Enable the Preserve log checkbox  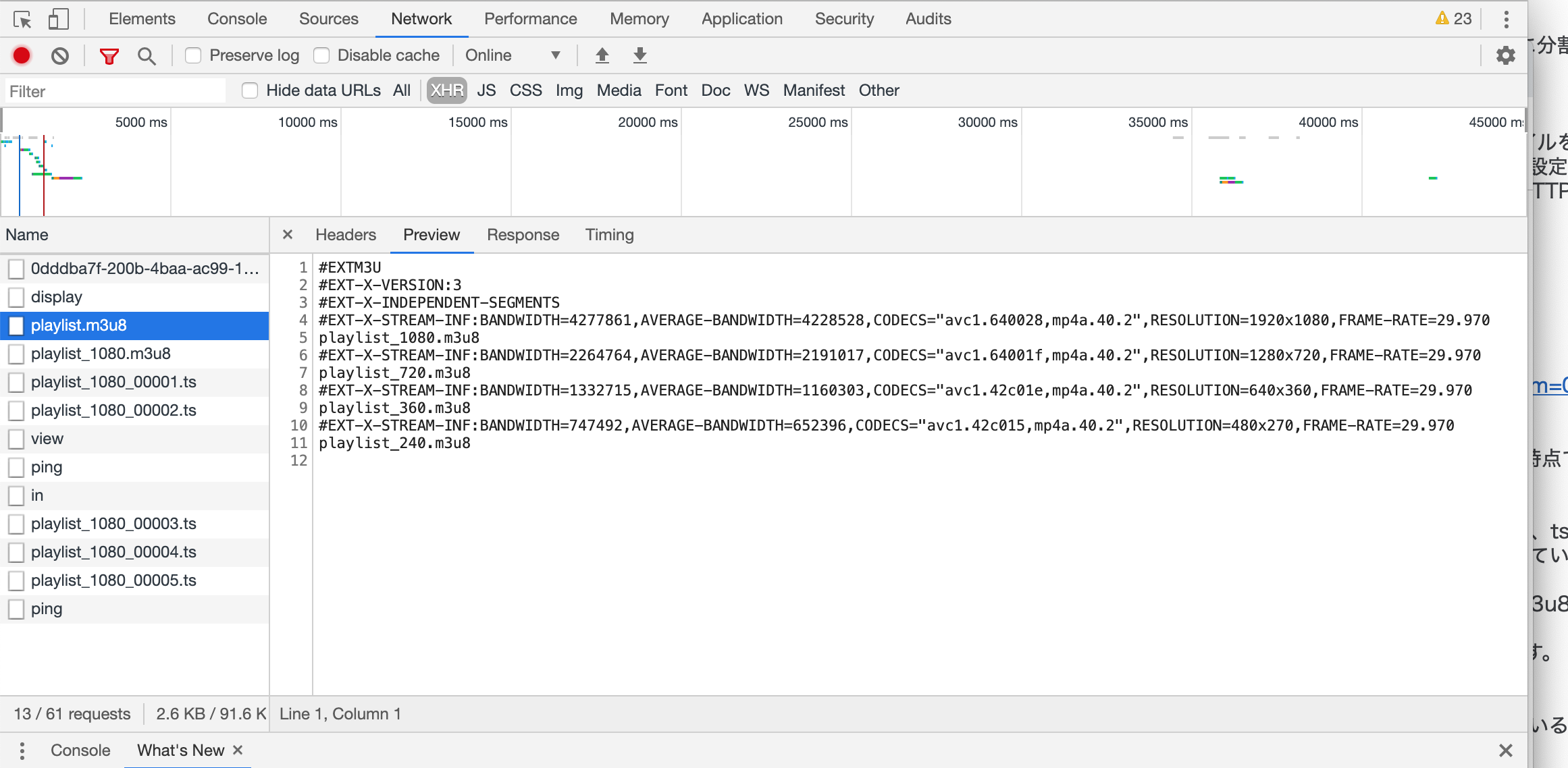click(x=193, y=55)
